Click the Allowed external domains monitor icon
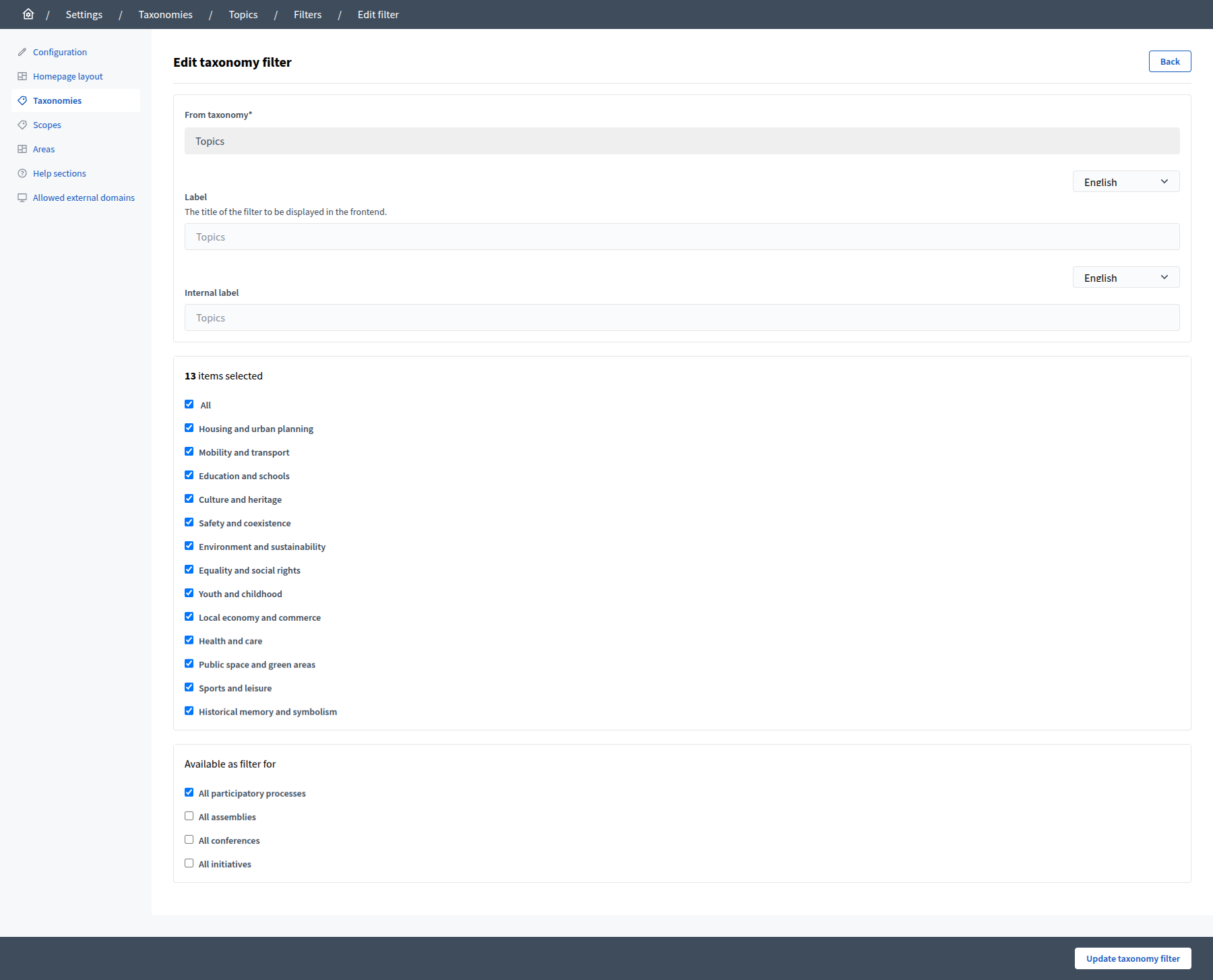Screen dimensions: 1213x980 tap(22, 197)
